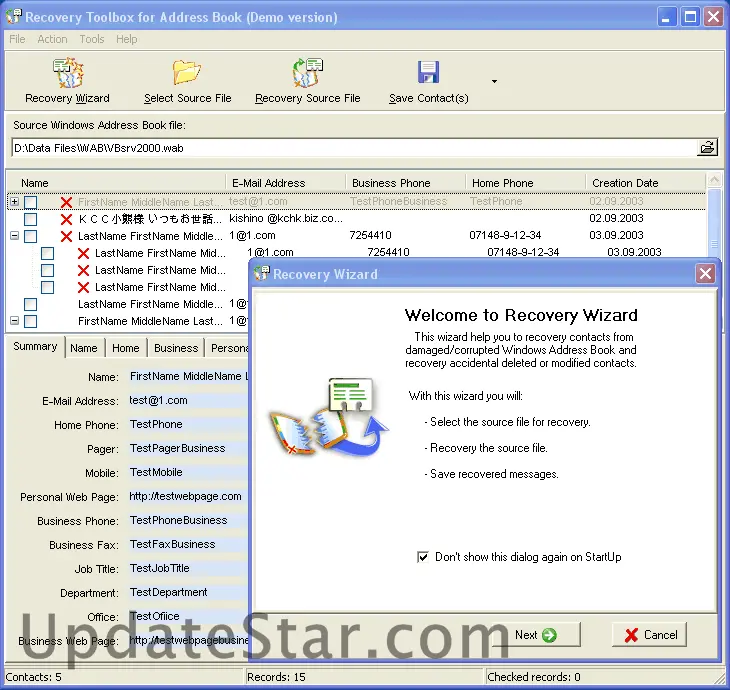Uncheck Don't show this dialog on StartUp
Image resolution: width=730 pixels, height=690 pixels.
tap(423, 557)
